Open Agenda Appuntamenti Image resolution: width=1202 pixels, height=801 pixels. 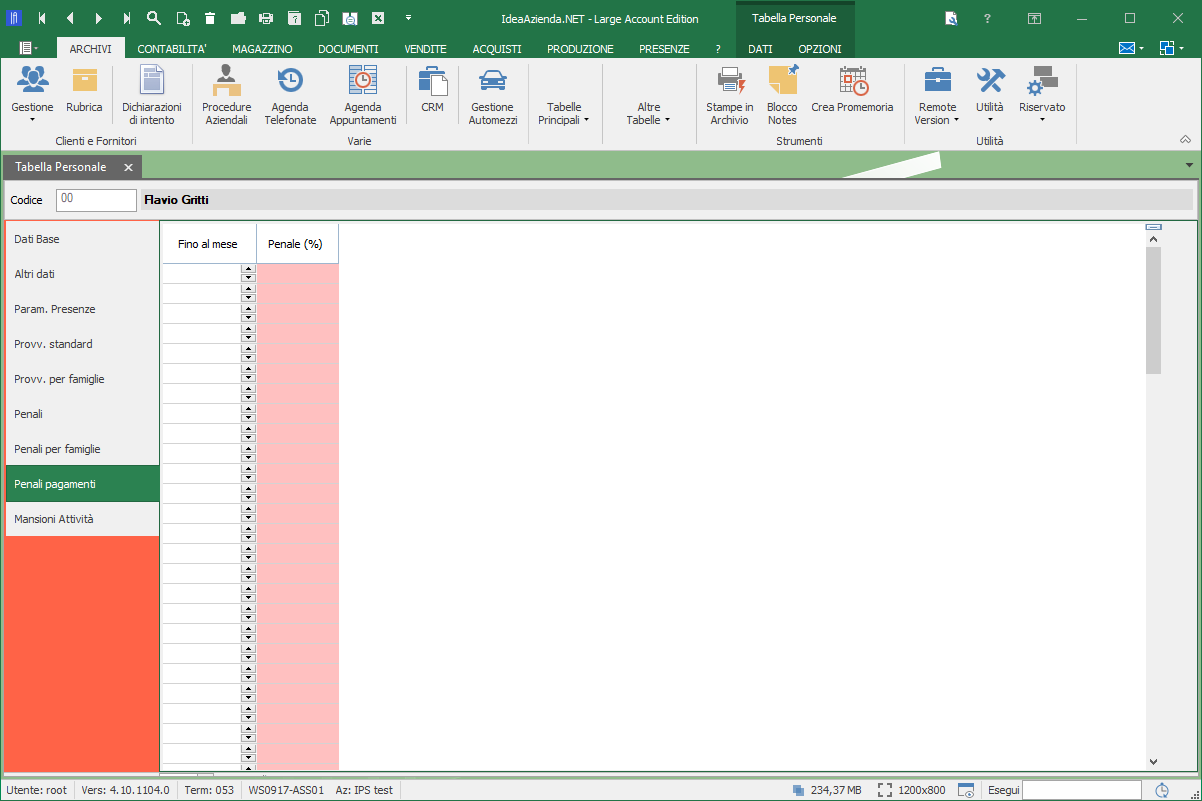363,95
